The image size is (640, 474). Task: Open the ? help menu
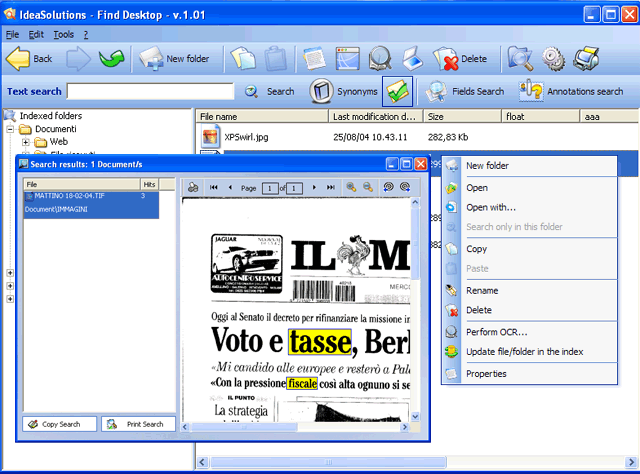point(86,35)
